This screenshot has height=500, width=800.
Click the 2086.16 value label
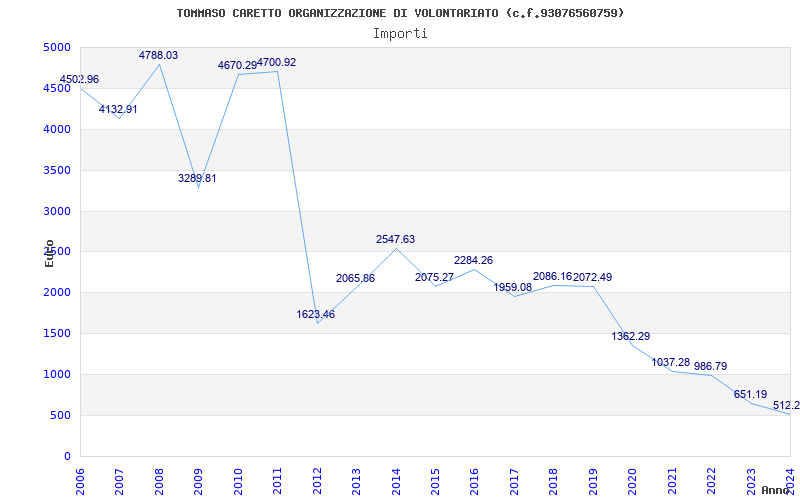(553, 277)
